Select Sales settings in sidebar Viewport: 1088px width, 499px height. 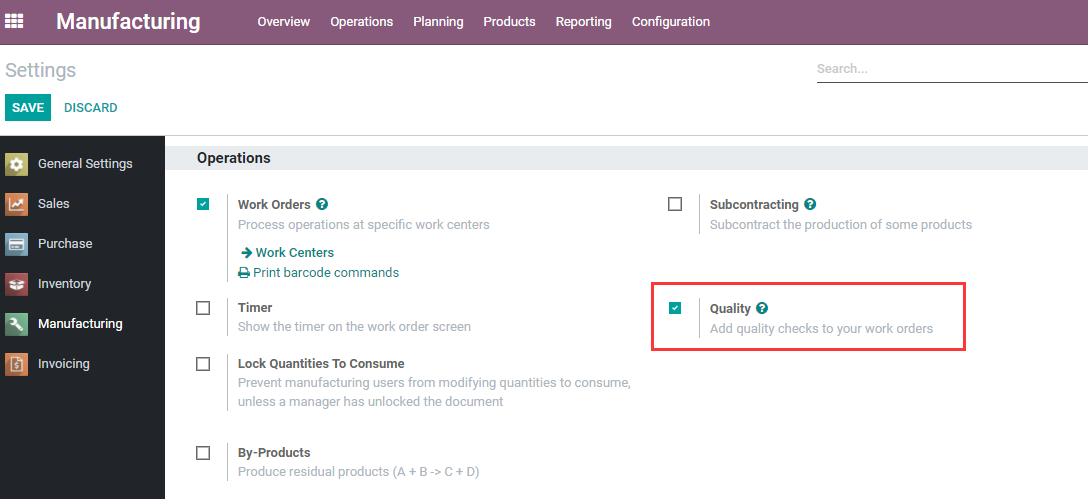coord(53,203)
